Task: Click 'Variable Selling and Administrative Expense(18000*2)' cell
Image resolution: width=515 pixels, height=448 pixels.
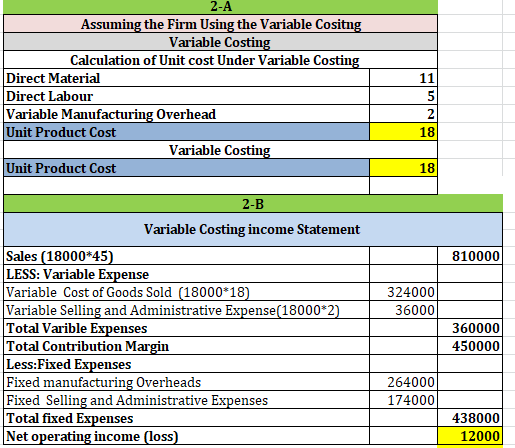Action: [x=186, y=310]
